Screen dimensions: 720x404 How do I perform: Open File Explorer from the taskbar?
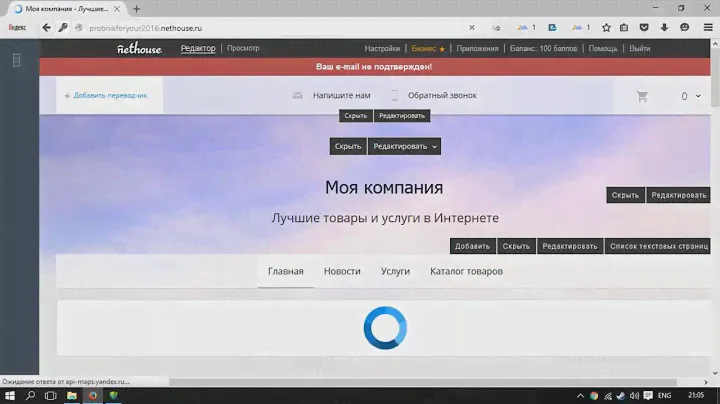point(72,395)
